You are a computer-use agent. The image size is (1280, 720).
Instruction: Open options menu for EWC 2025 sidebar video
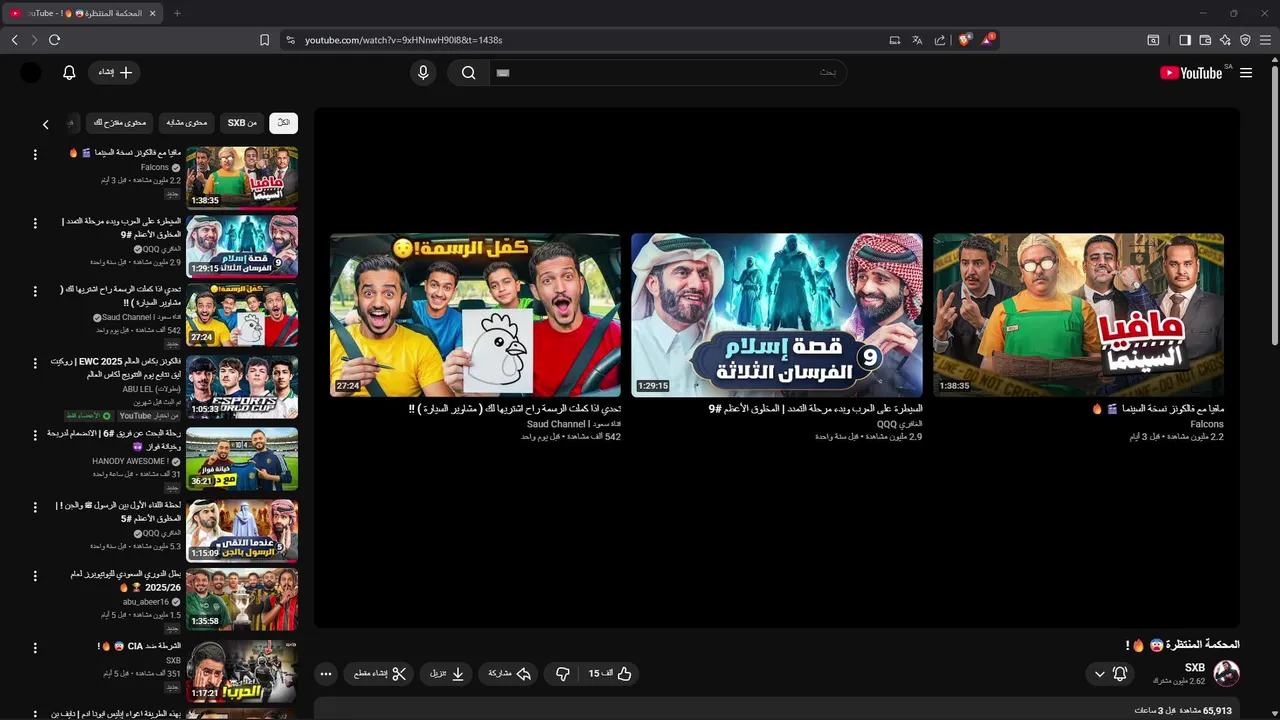point(35,362)
